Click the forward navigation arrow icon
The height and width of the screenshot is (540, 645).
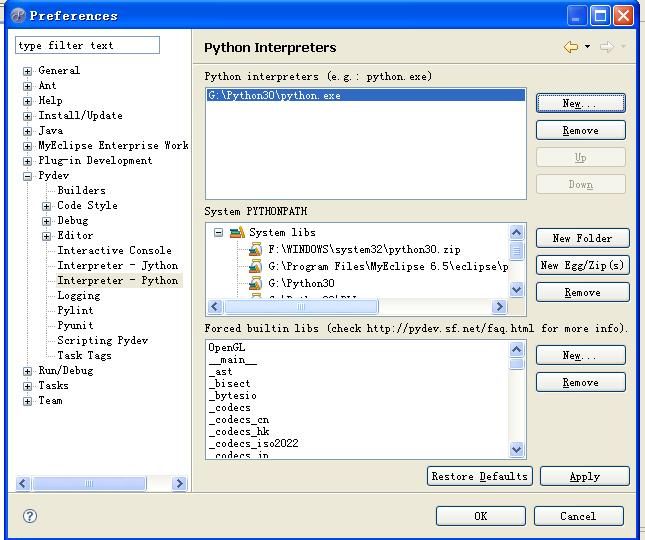tap(606, 47)
